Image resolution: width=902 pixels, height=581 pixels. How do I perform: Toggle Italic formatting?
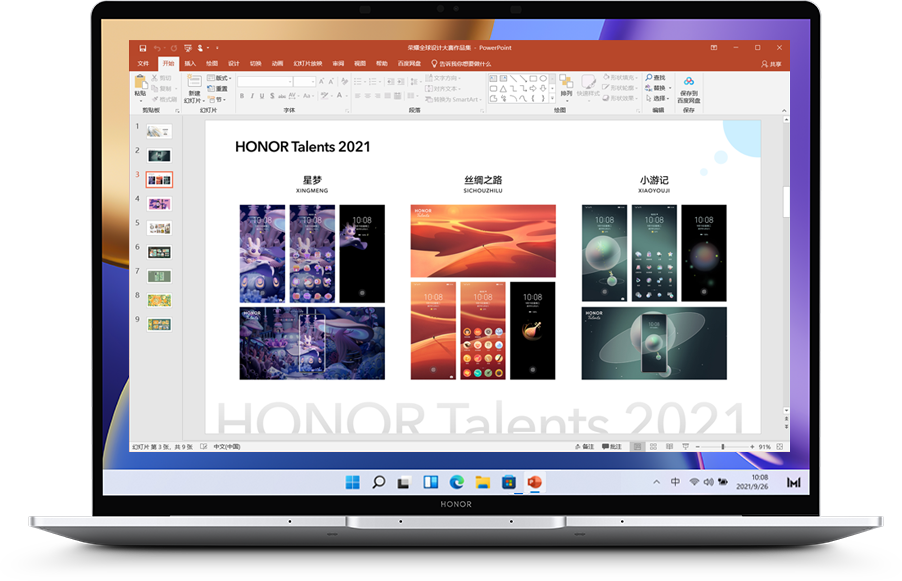252,95
